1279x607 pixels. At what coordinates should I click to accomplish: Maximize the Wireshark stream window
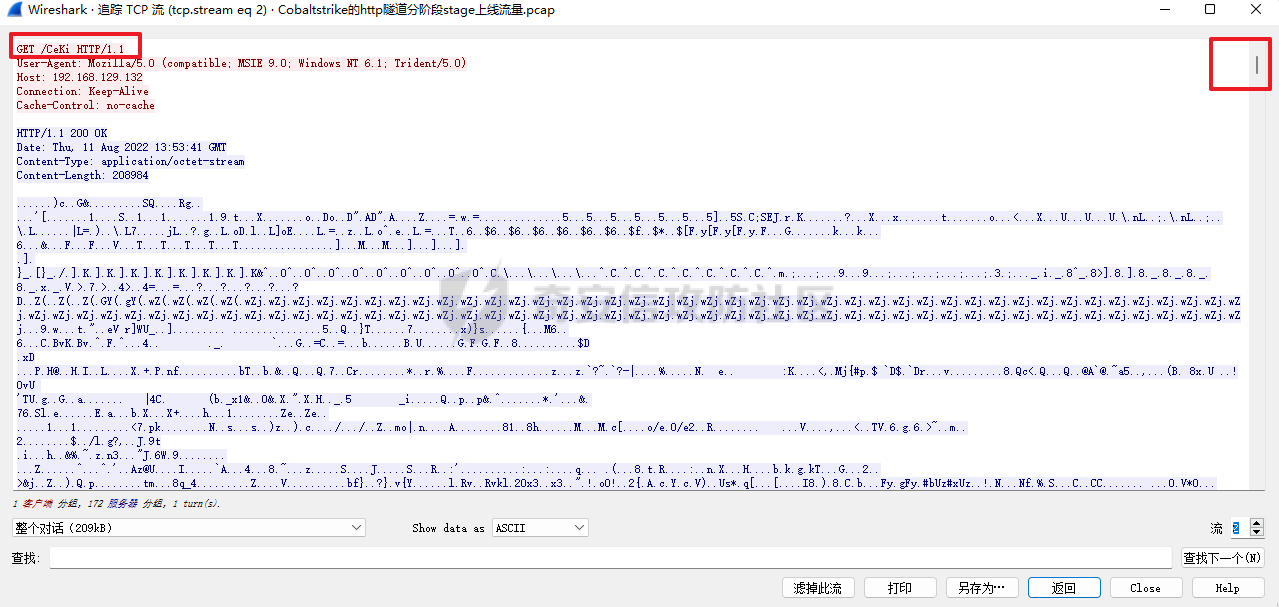(x=1210, y=10)
